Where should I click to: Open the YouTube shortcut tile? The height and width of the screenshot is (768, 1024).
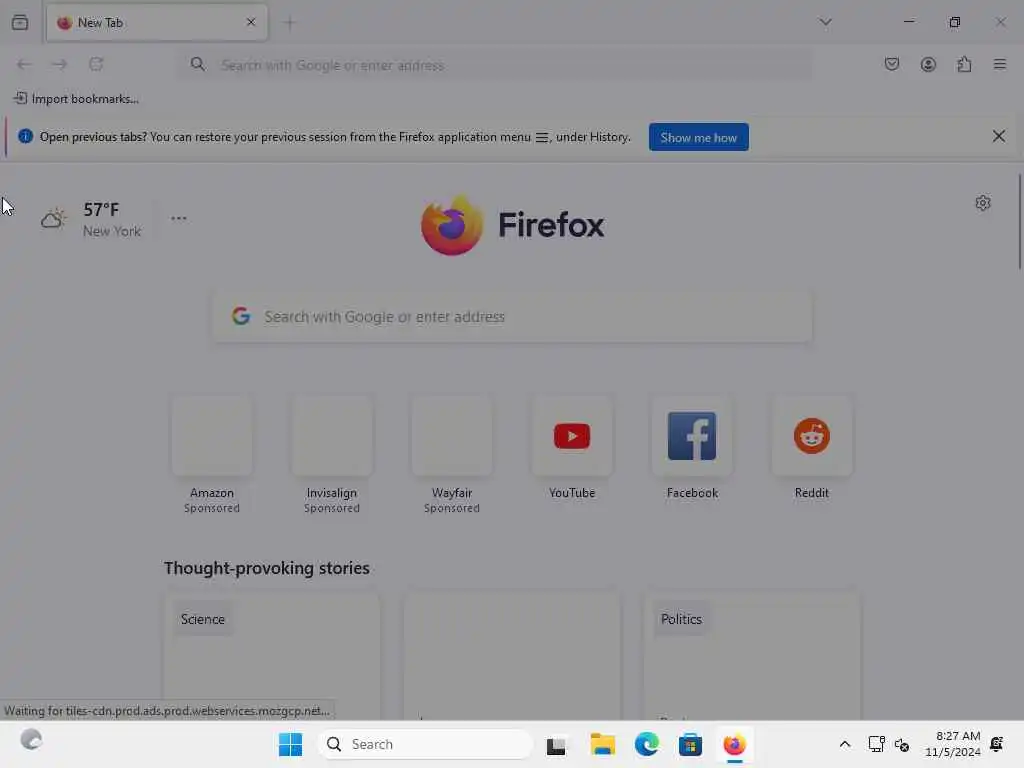click(572, 449)
